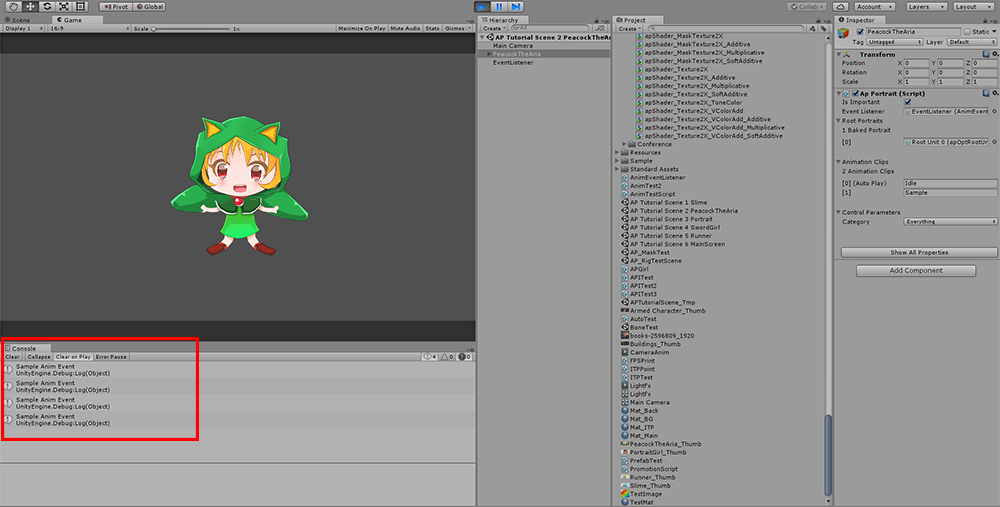This screenshot has width=1000, height=507.
Task: Toggle Pivot handle position mode
Action: coord(115,6)
